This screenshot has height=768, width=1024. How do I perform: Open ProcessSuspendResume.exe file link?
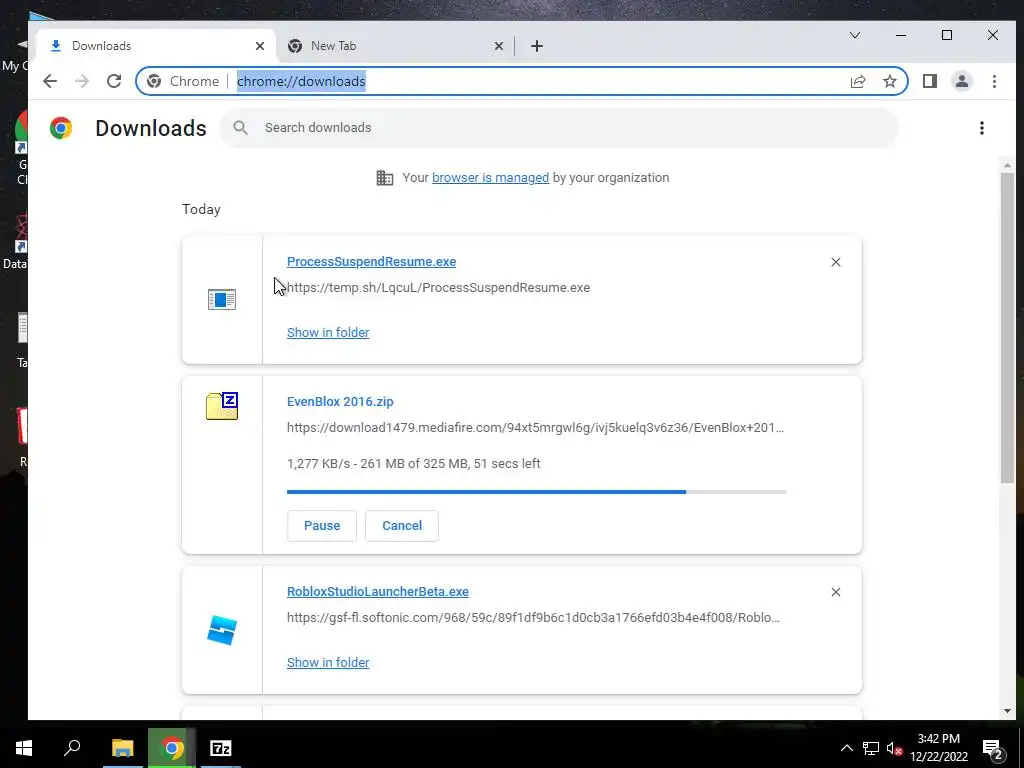(371, 262)
